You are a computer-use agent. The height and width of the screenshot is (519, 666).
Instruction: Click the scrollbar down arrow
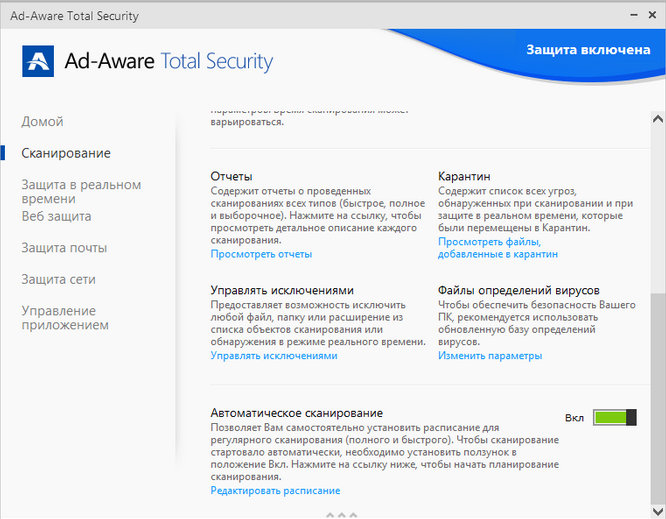[x=658, y=511]
